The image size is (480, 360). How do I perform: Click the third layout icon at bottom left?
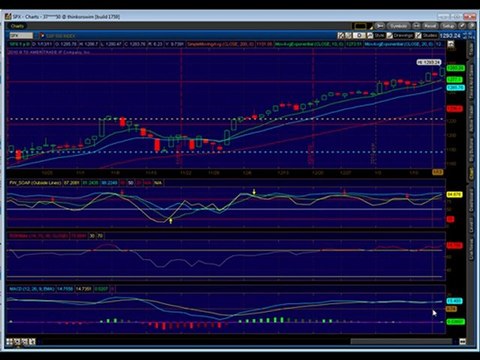25,341
